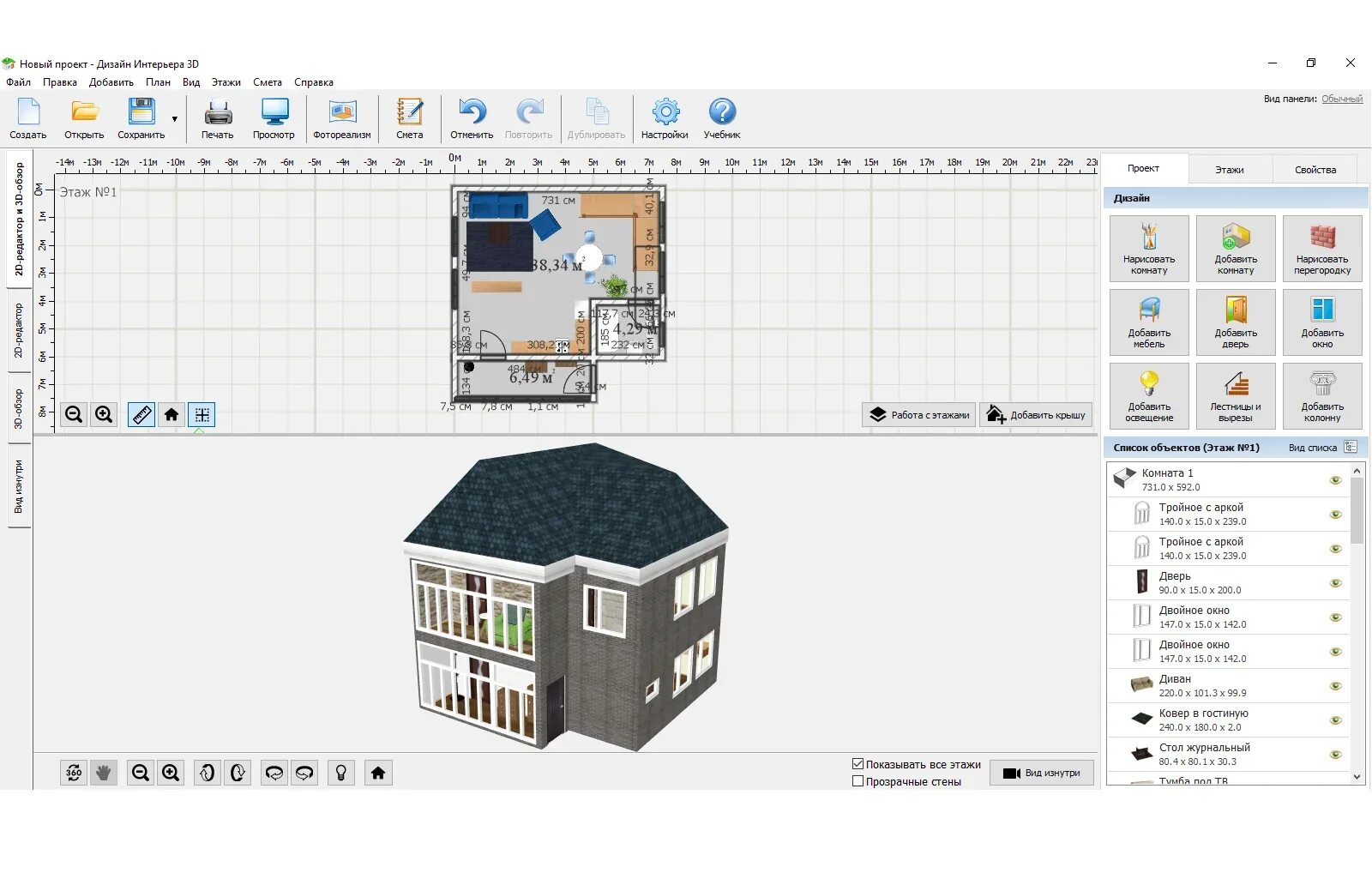Image resolution: width=1372 pixels, height=885 pixels.
Task: Reset 3D view with home icon
Action: [x=378, y=773]
